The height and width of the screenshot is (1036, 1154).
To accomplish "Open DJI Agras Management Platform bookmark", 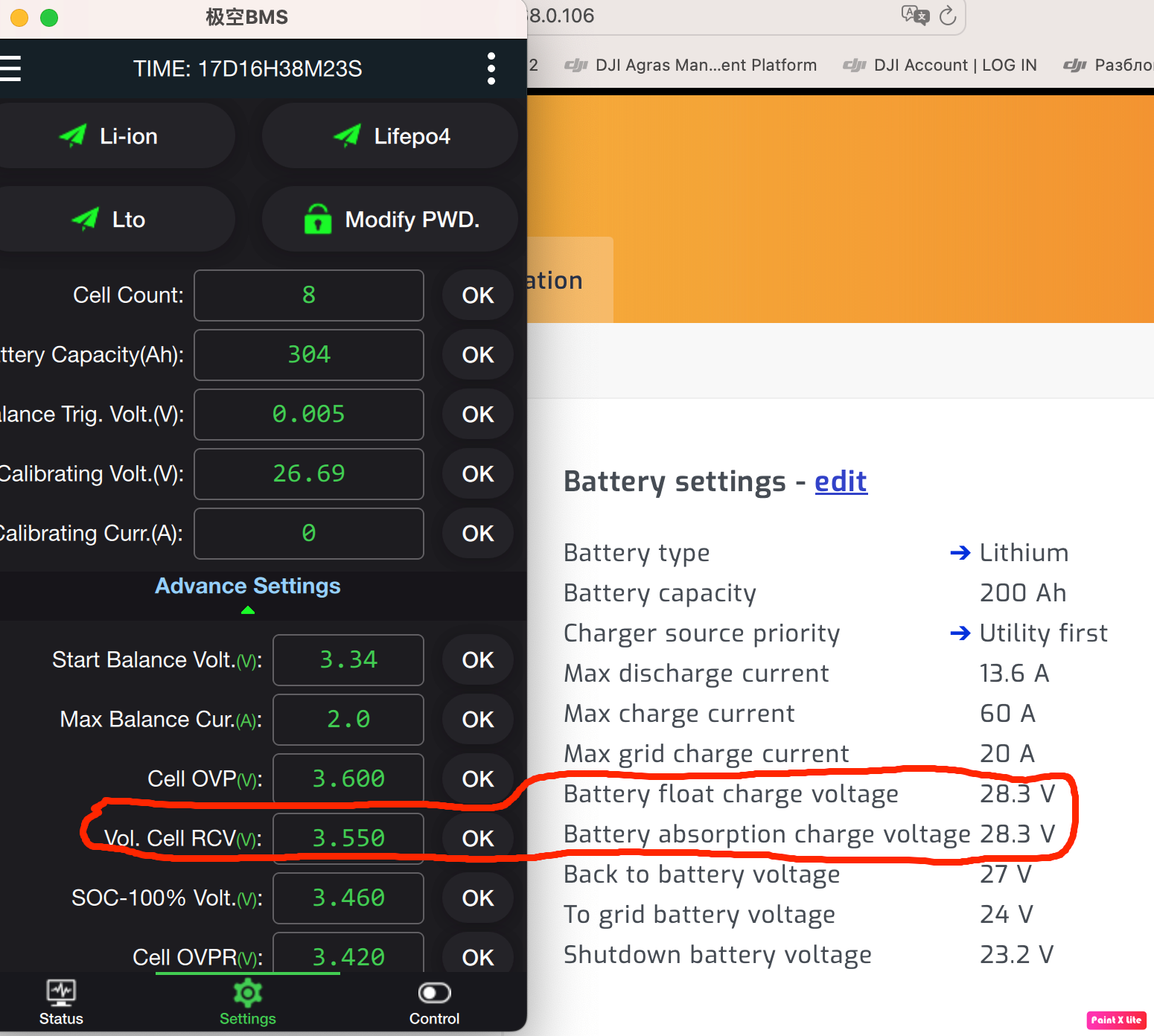I will [x=690, y=65].
